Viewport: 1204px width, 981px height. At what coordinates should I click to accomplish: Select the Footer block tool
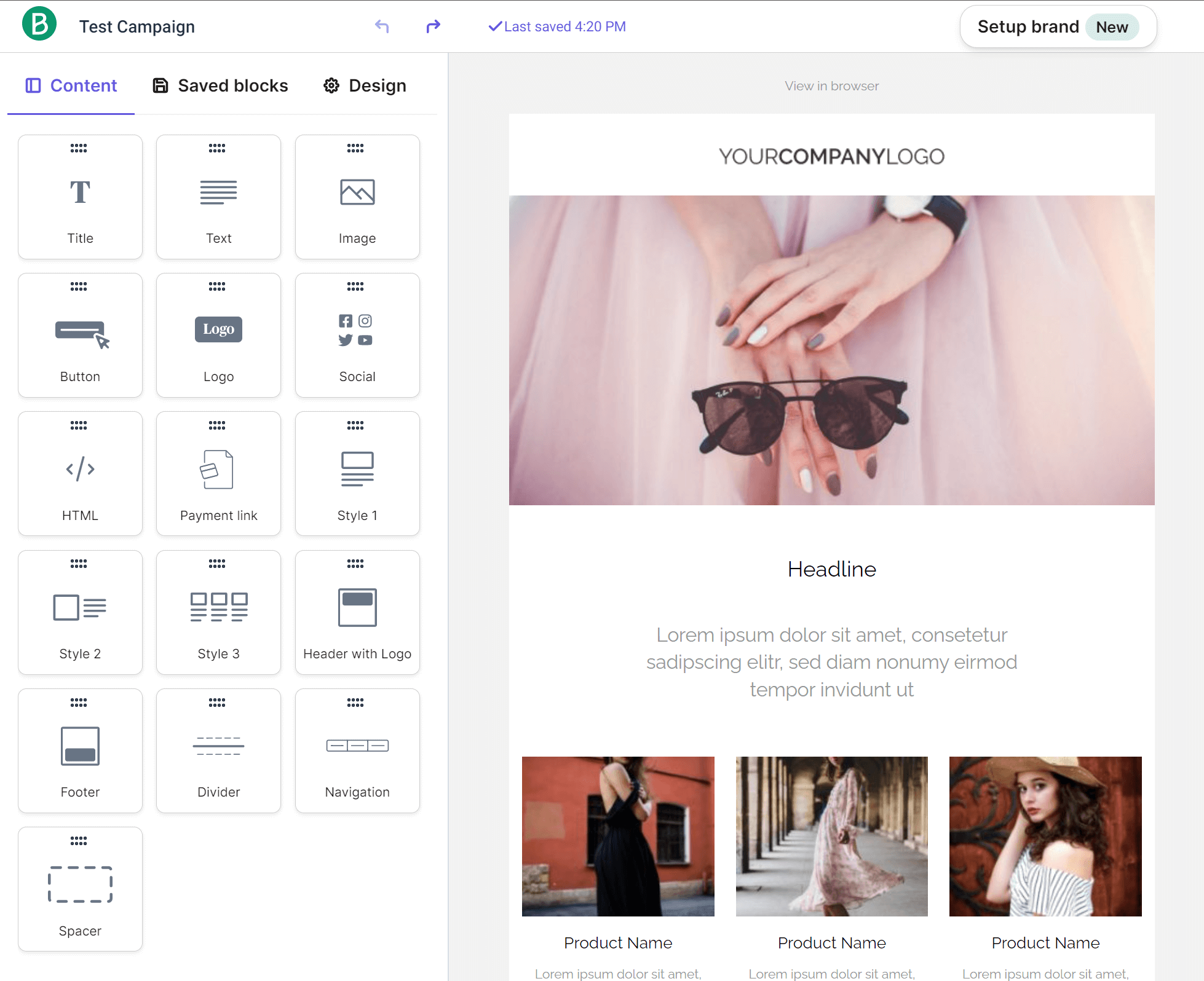[x=79, y=751]
